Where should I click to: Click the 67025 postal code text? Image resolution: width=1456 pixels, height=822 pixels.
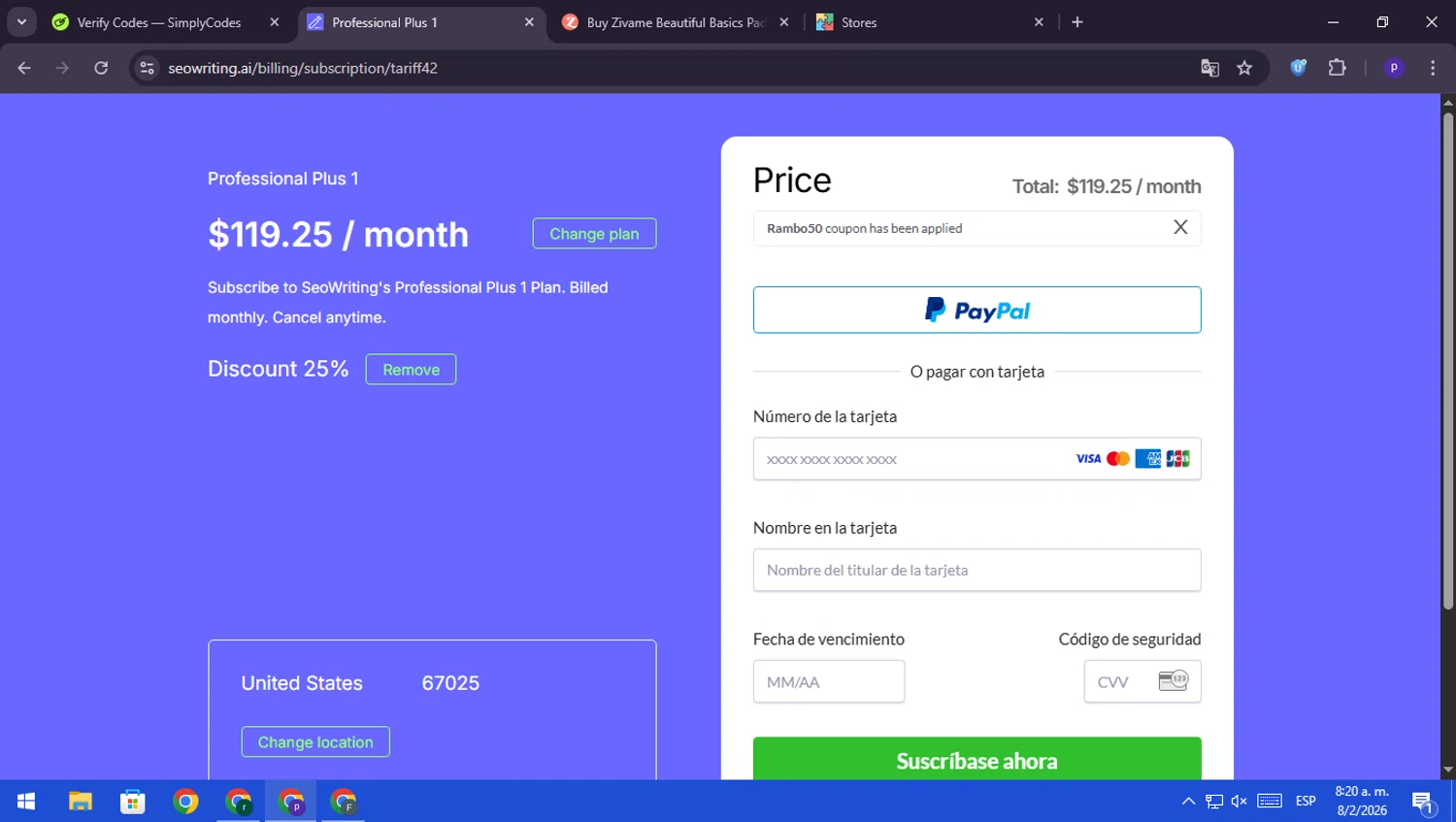450,683
